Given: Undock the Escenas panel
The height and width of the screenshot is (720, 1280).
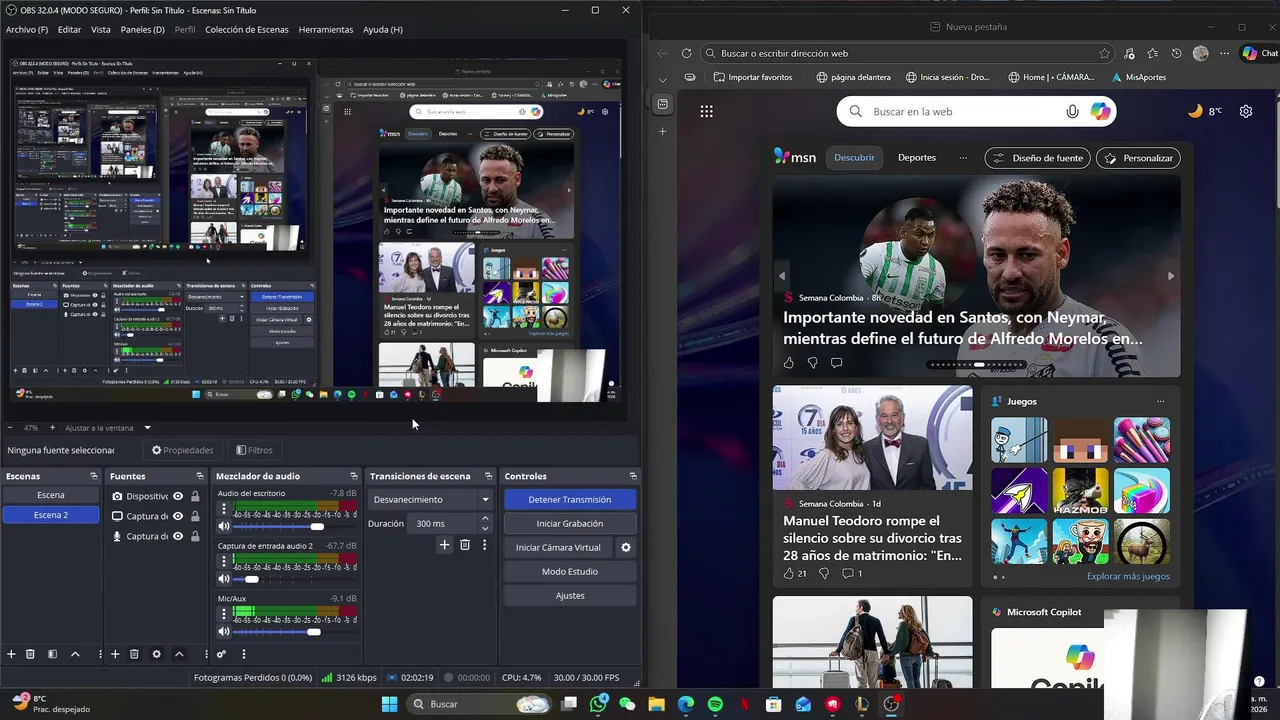Looking at the screenshot, I should coord(94,476).
